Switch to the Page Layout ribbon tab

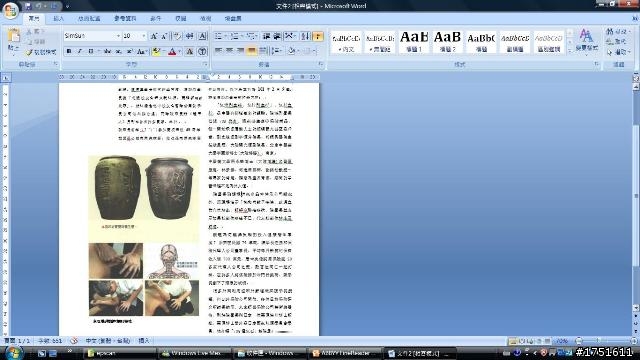[x=89, y=19]
